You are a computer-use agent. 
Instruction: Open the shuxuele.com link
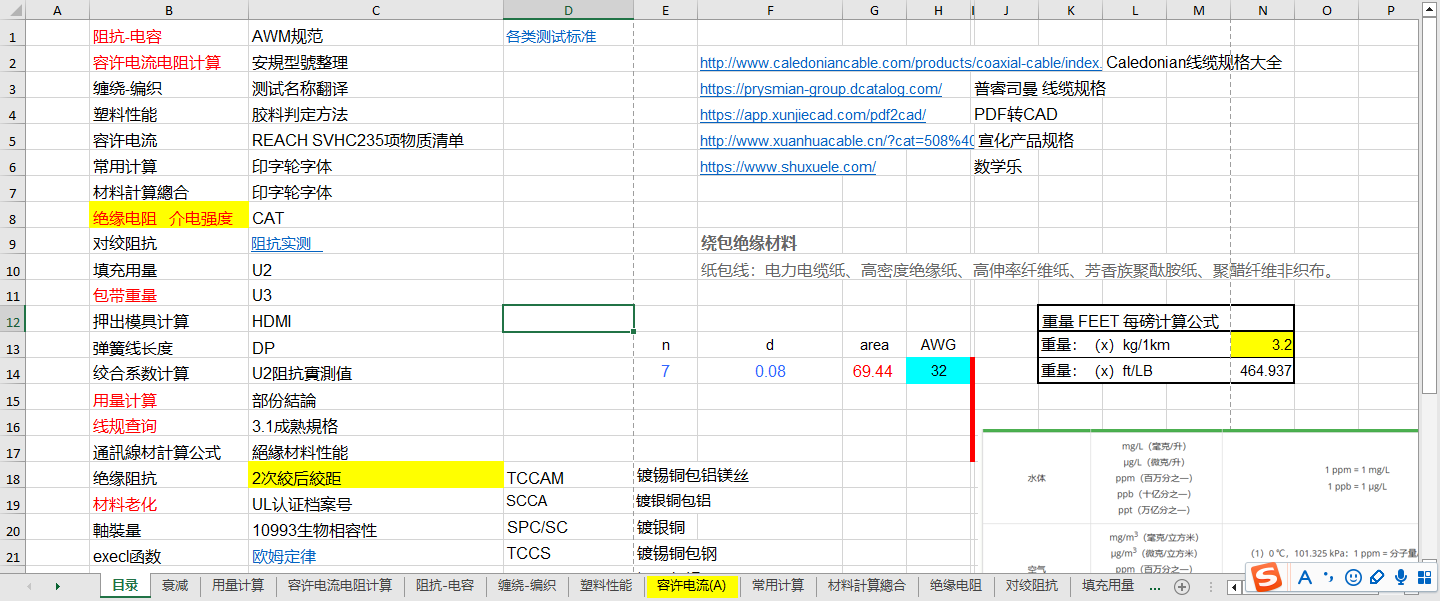787,167
